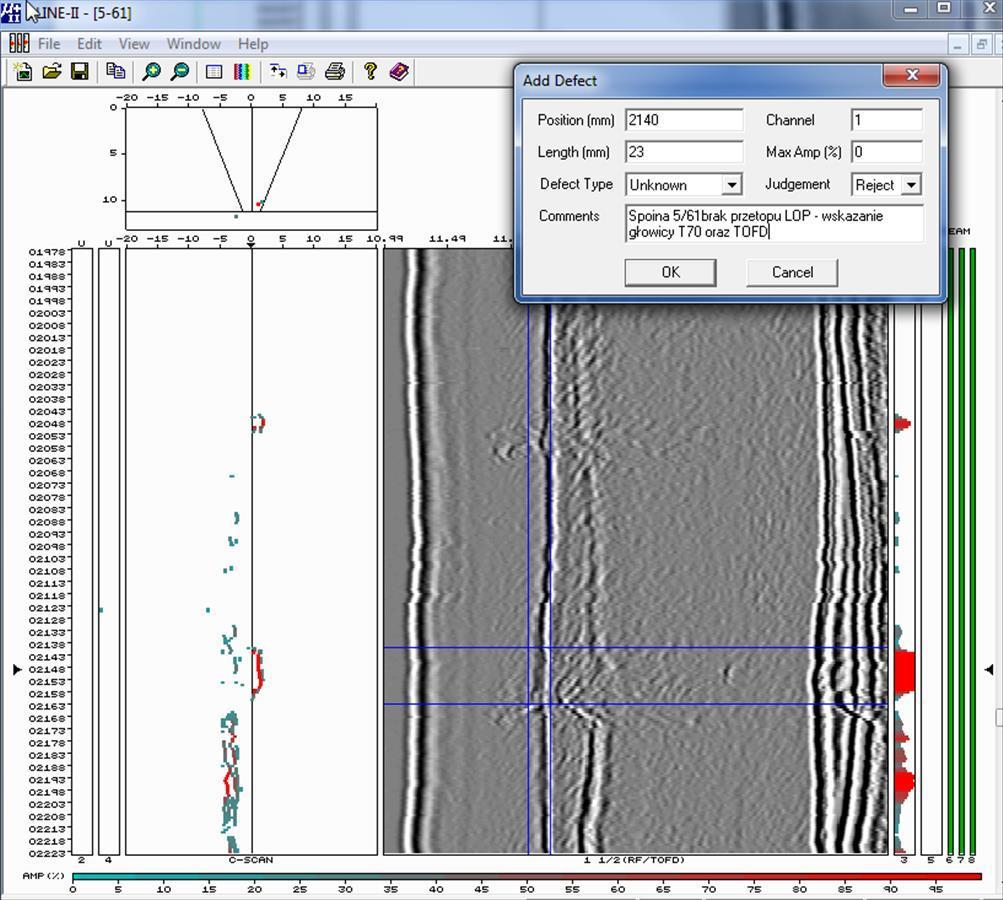
Task: Click the zero marker atop the C-scan
Action: (x=251, y=245)
